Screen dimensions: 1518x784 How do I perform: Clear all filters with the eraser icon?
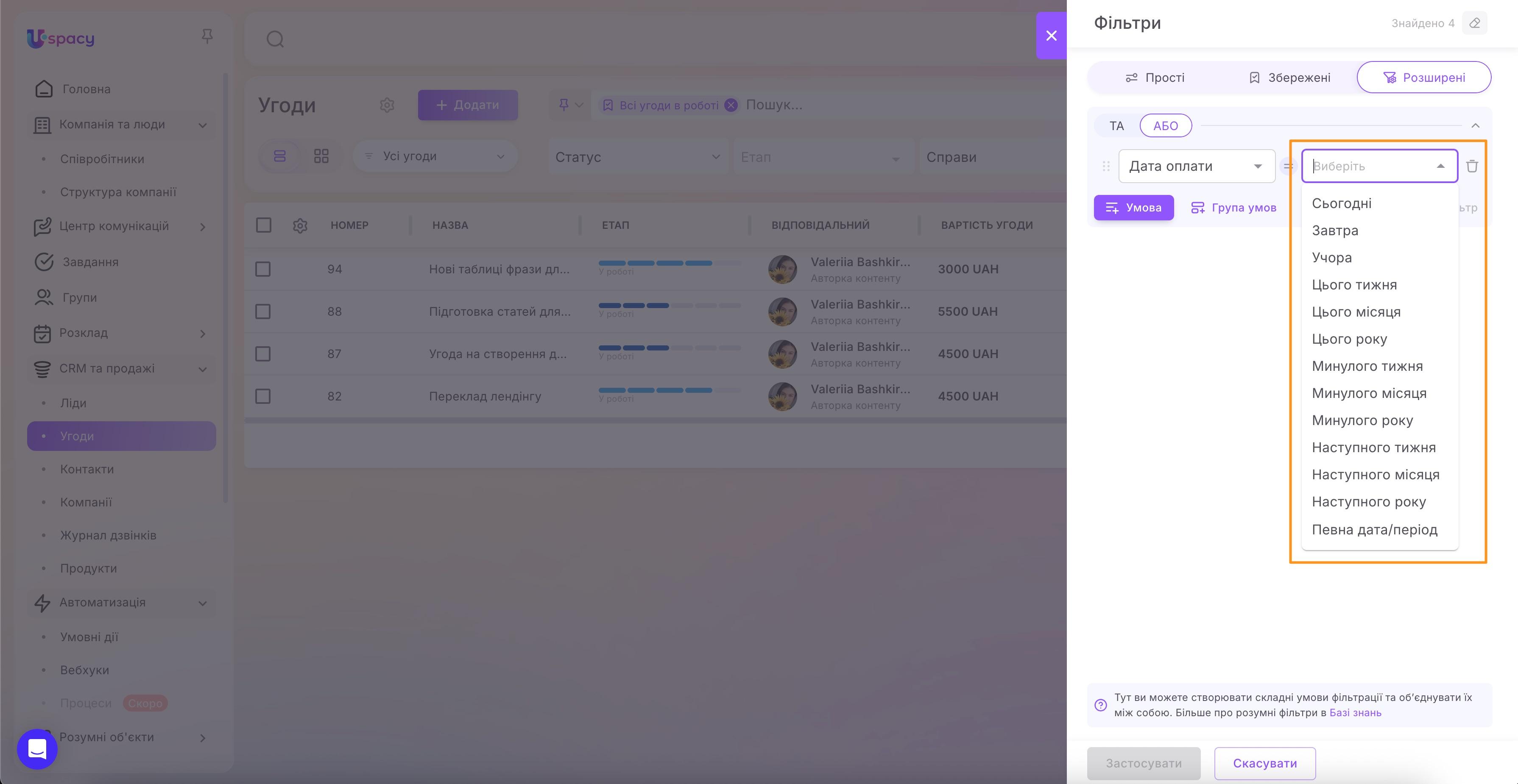click(1475, 23)
